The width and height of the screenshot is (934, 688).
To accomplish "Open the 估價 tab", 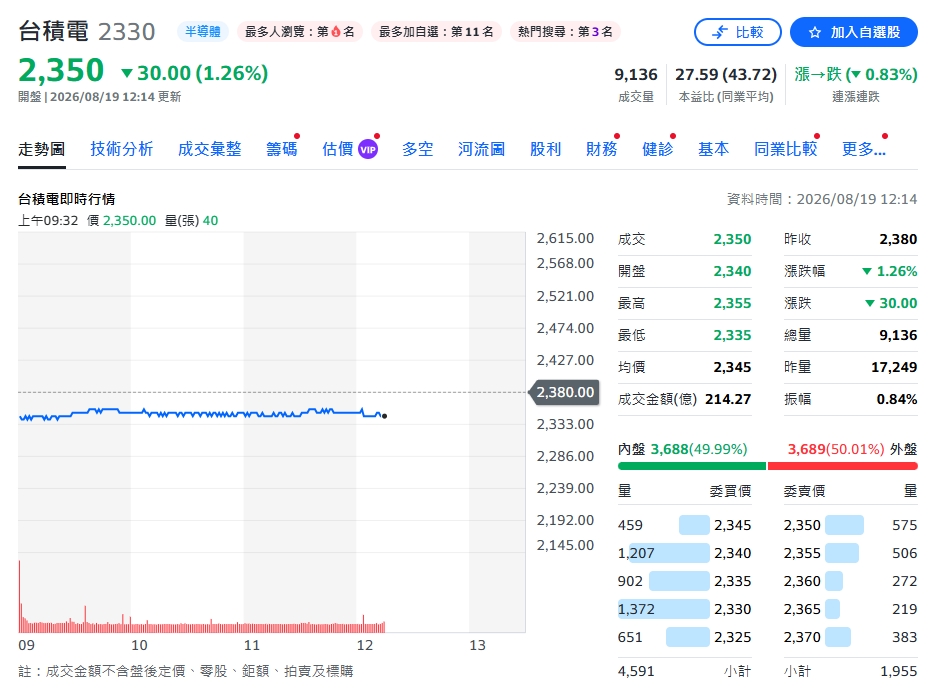I will pos(338,149).
